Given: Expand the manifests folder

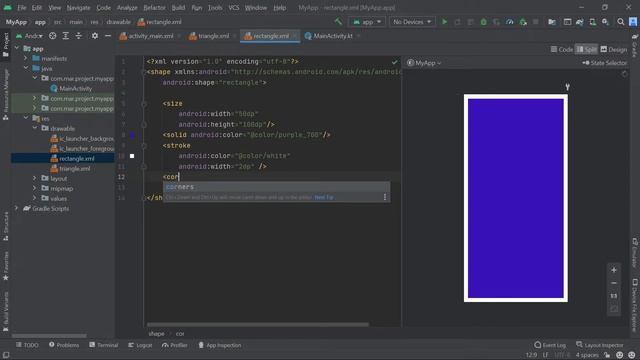Looking at the screenshot, I should (26, 58).
